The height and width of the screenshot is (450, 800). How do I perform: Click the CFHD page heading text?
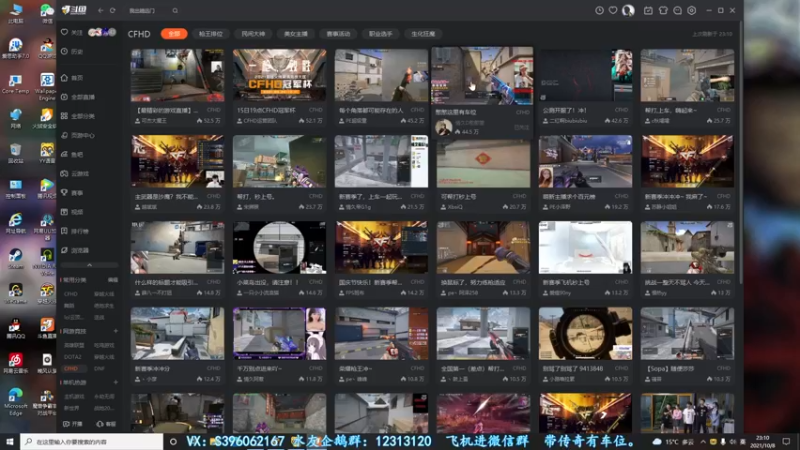pos(139,34)
